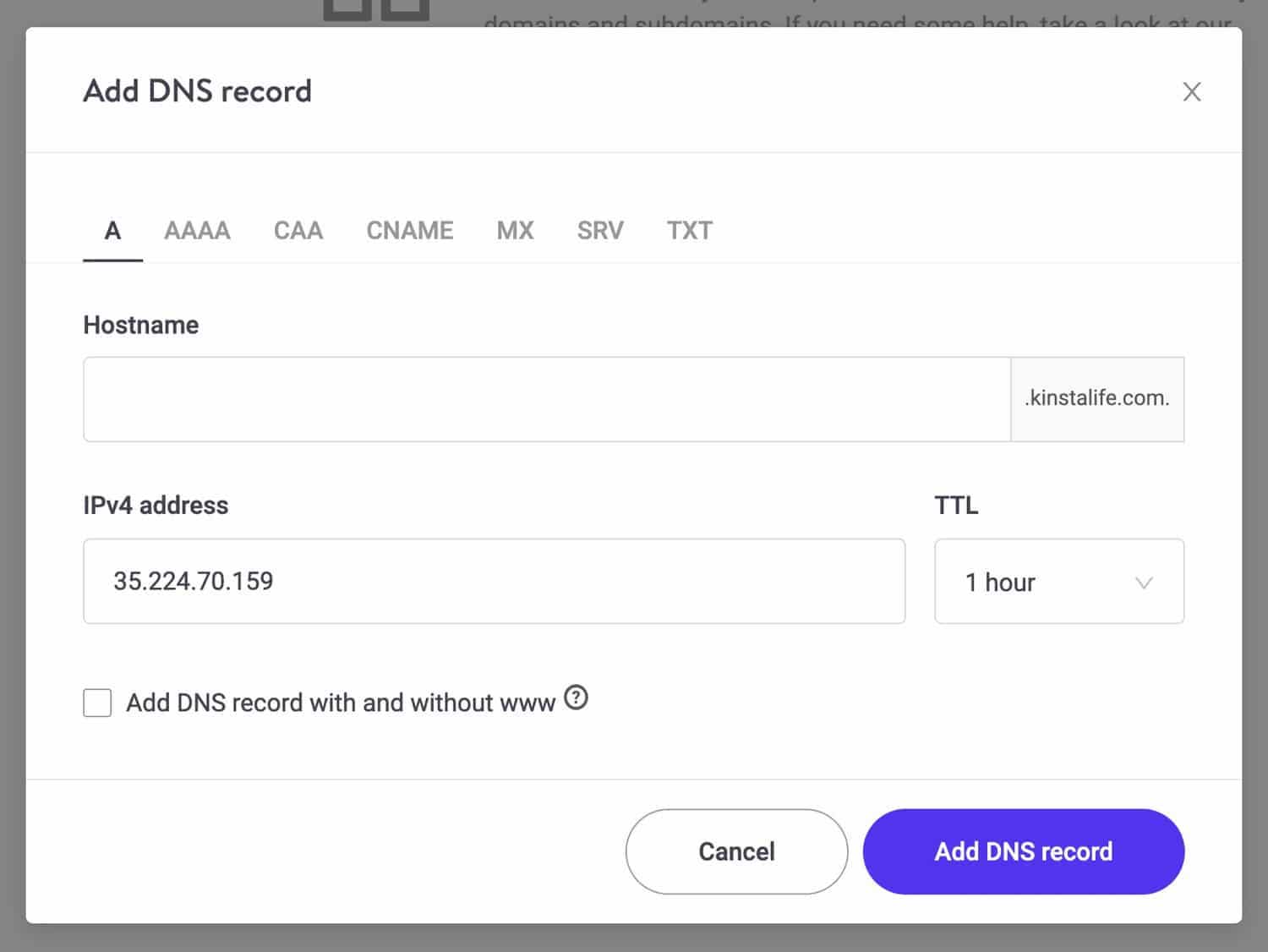The height and width of the screenshot is (952, 1268).
Task: Select the TXT record tab
Action: pyautogui.click(x=689, y=231)
